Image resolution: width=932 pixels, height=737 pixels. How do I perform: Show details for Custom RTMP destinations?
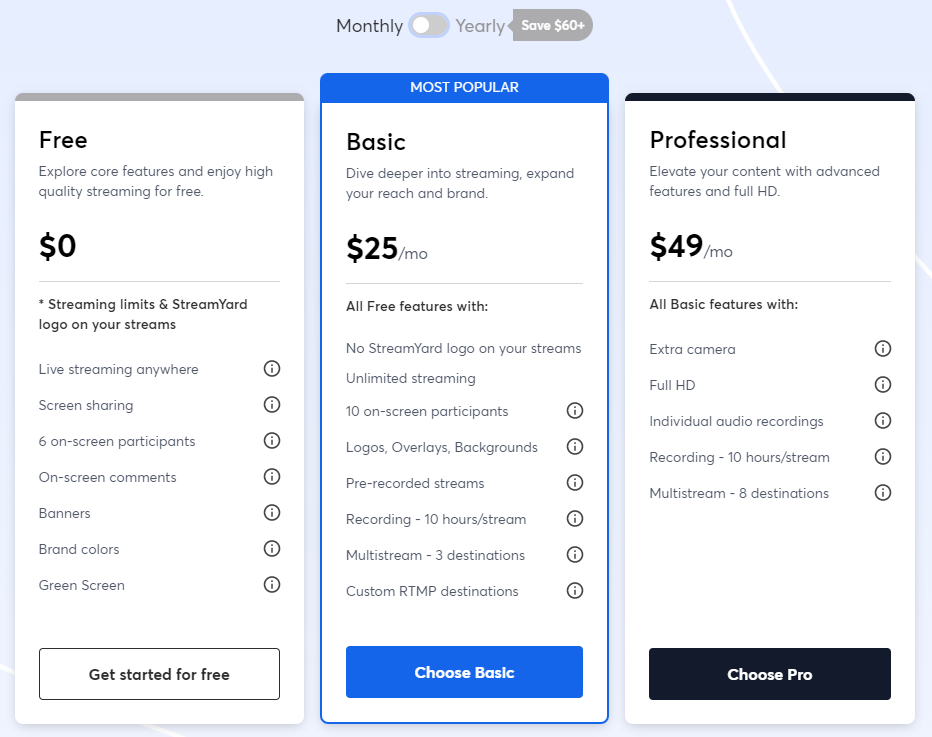[575, 590]
